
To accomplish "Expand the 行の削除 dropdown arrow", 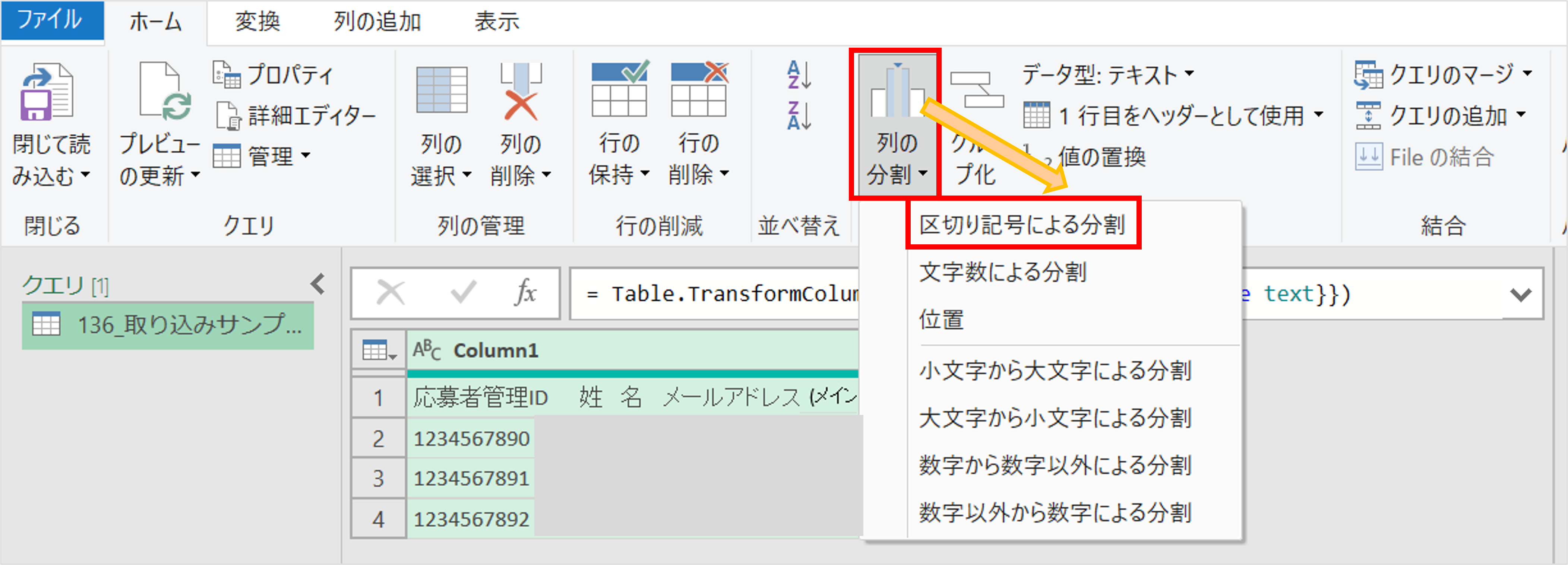I will pos(725,174).
